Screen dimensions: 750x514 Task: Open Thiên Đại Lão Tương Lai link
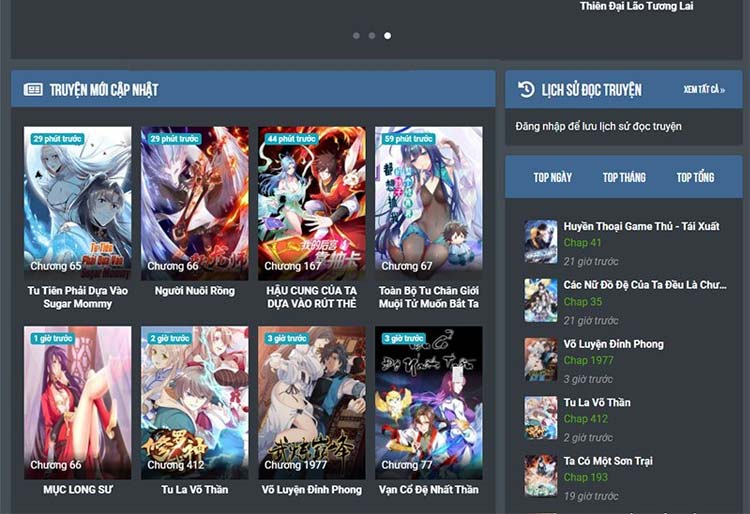tap(636, 7)
